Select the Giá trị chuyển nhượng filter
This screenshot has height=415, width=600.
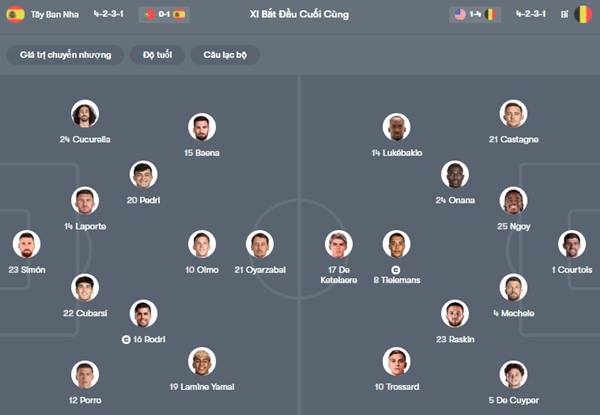[x=65, y=55]
